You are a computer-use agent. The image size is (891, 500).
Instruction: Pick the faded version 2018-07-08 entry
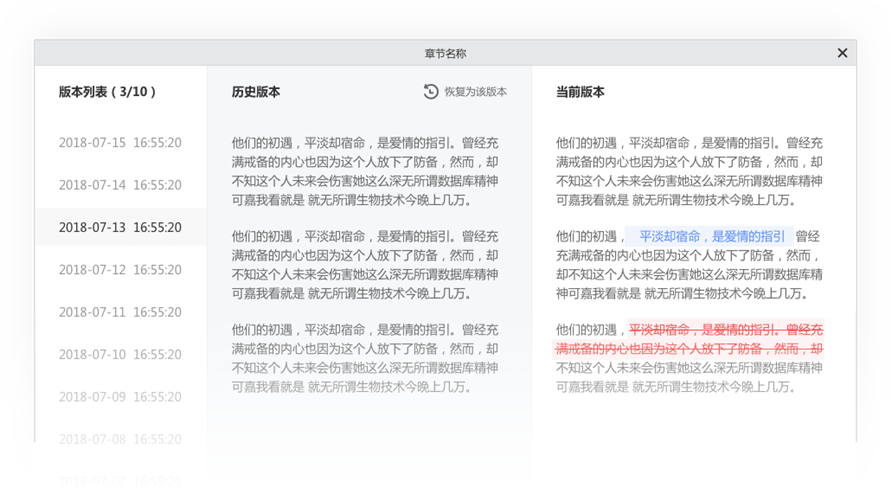(120, 439)
